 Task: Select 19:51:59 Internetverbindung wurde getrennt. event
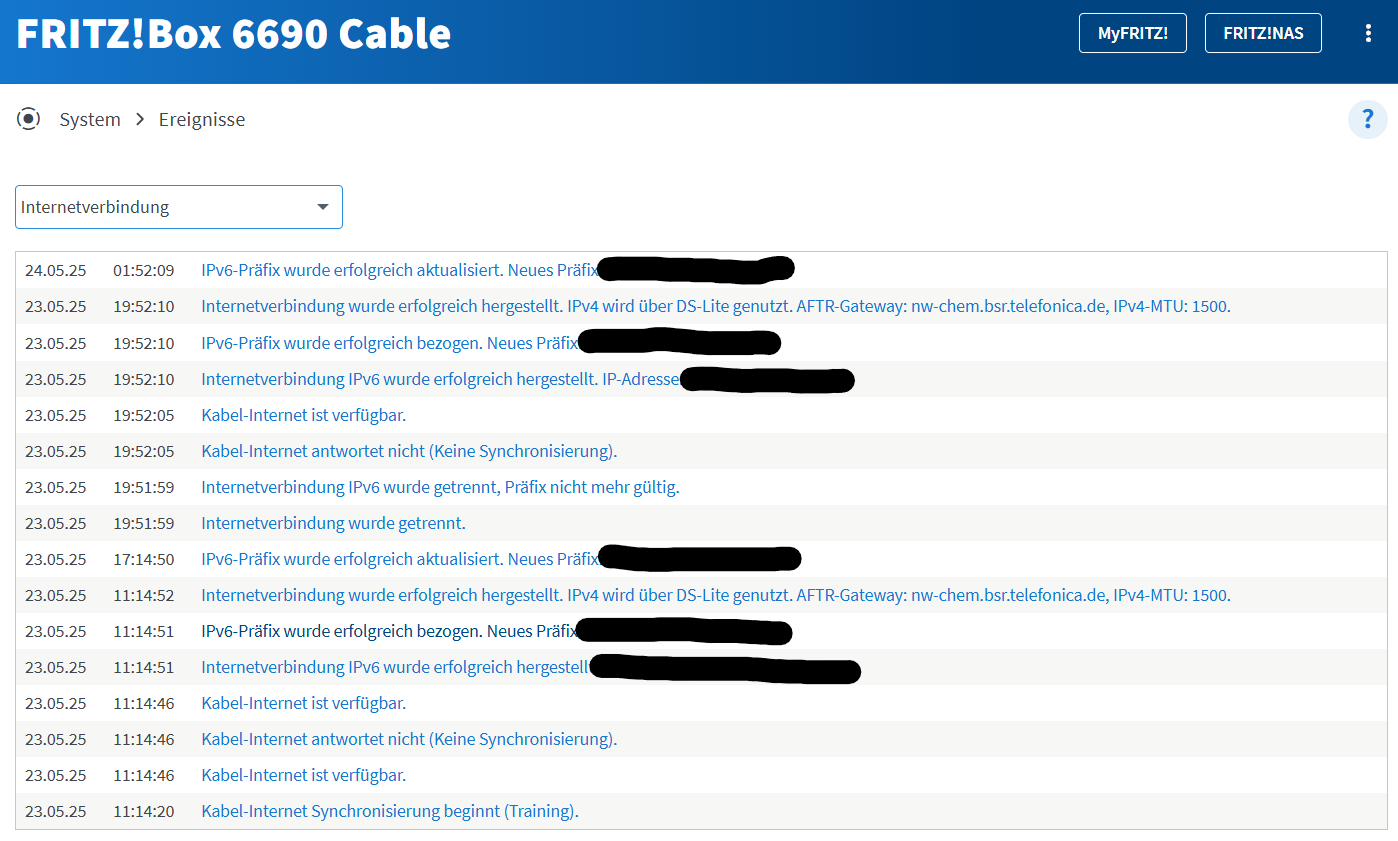(x=333, y=523)
